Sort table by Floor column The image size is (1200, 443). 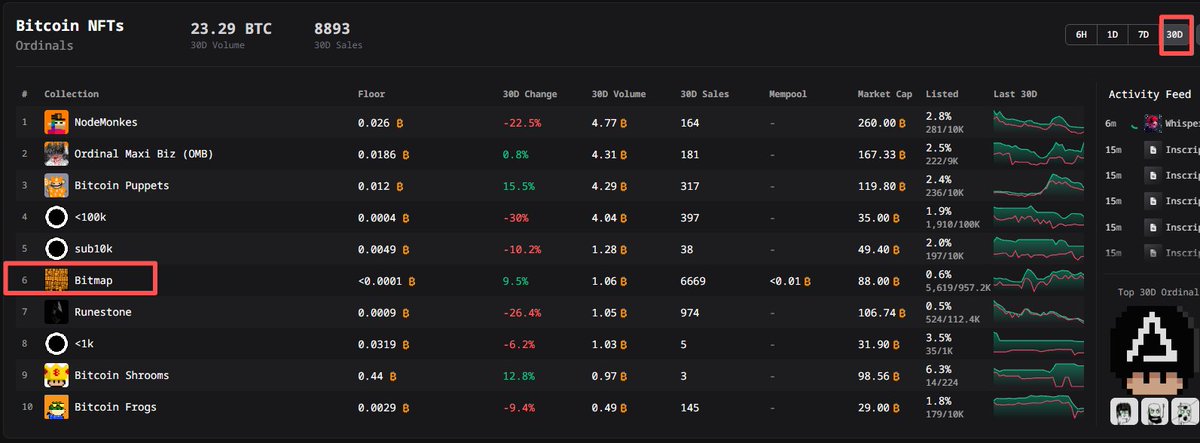[371, 94]
